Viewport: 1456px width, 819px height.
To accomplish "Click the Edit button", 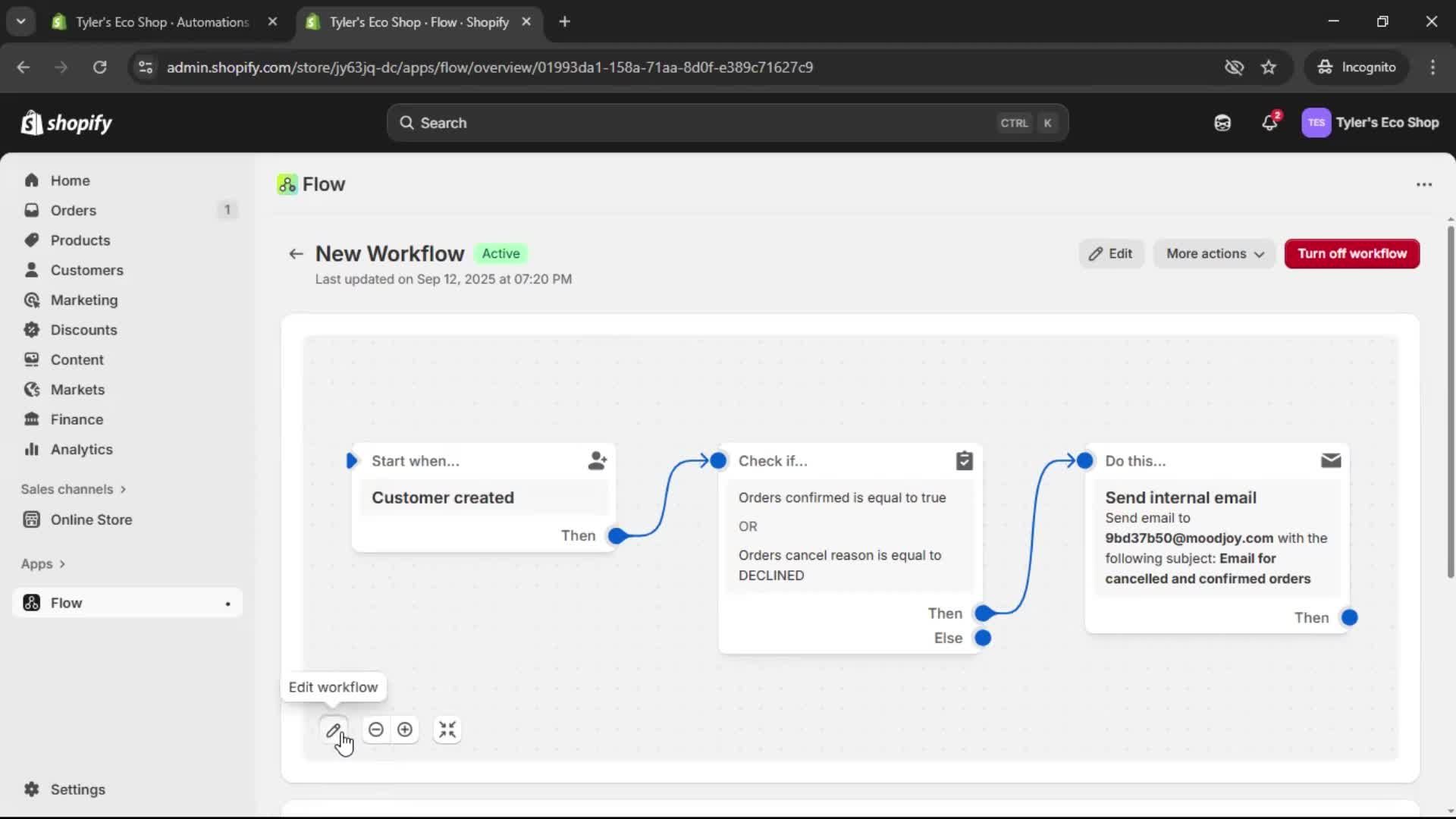I will click(1110, 253).
